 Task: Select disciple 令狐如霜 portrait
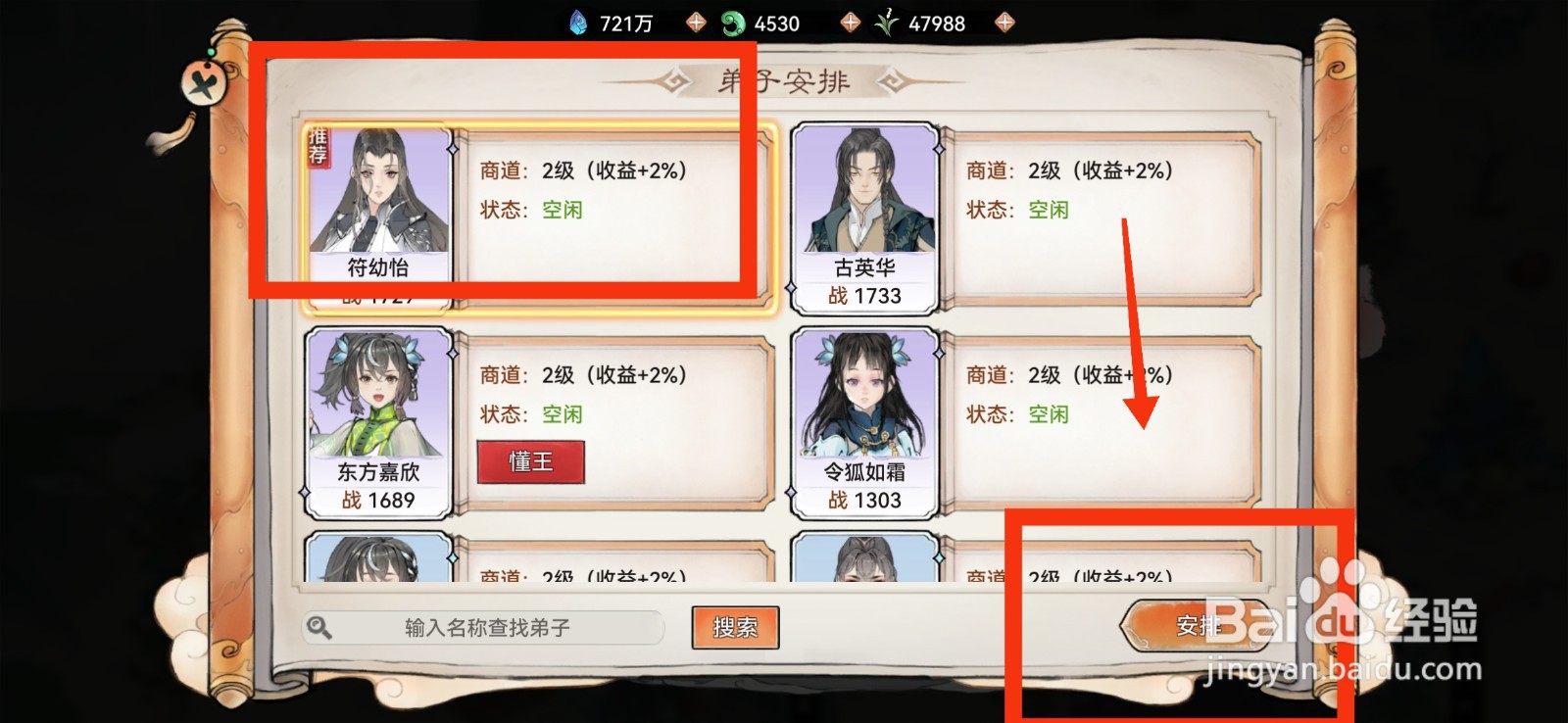coord(864,422)
